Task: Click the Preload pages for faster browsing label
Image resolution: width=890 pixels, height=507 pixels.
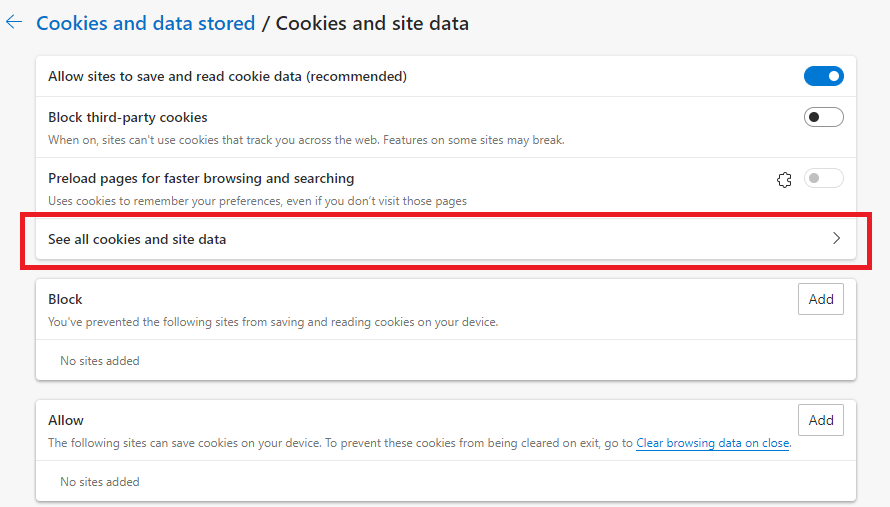Action: click(201, 179)
